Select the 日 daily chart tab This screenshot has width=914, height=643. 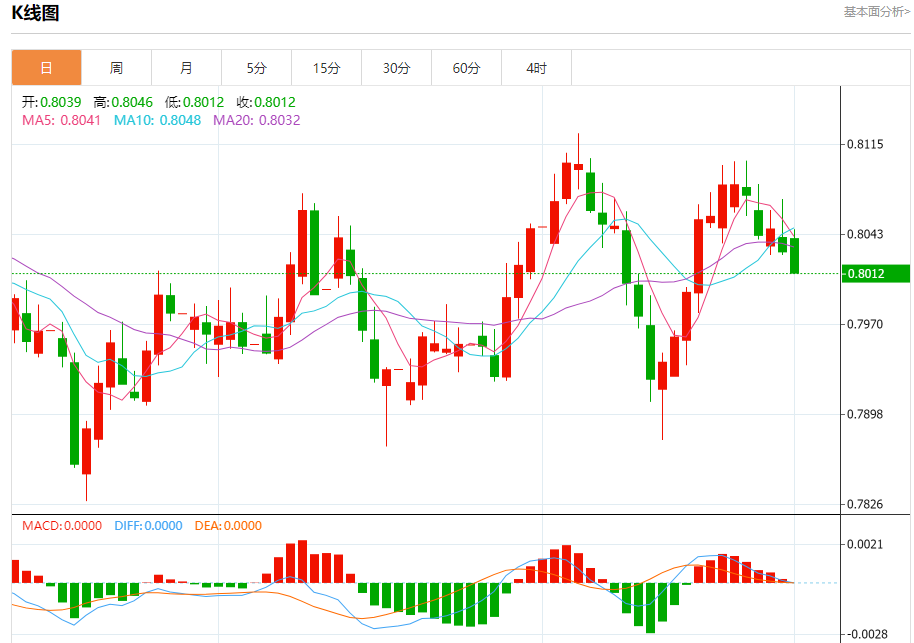coord(46,68)
